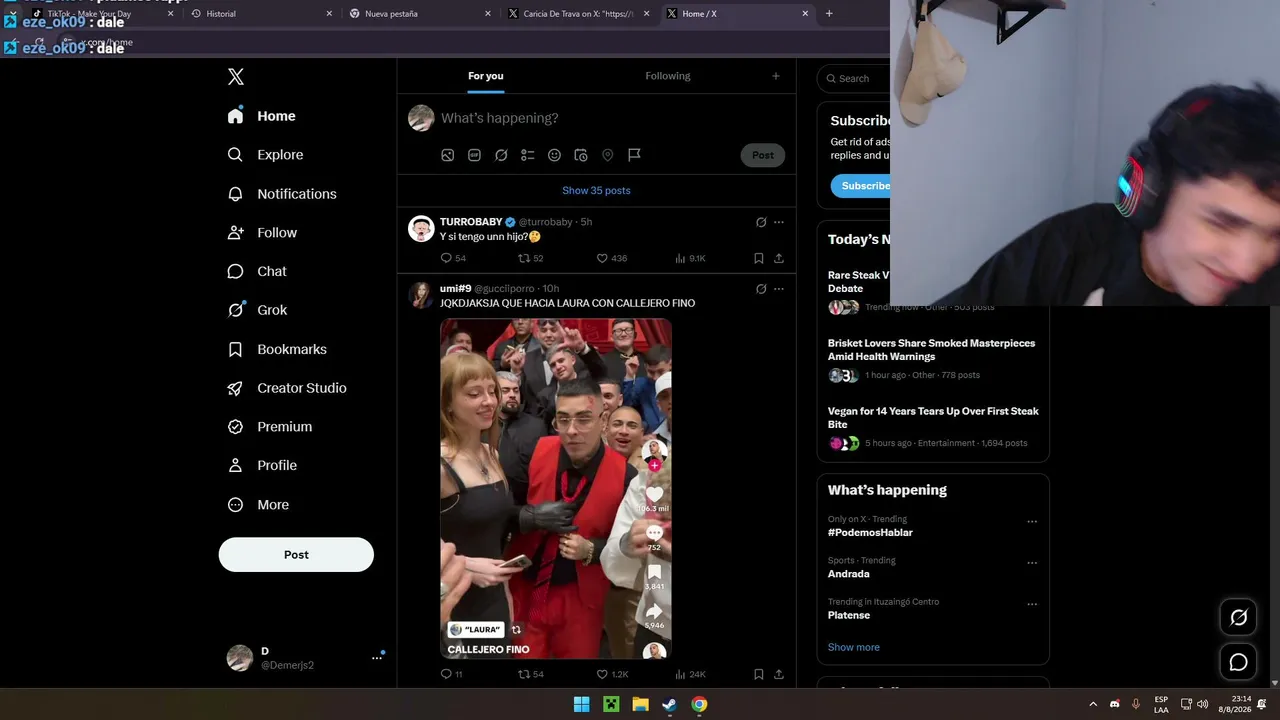View analytics on TURROBABY's post

(x=691, y=258)
